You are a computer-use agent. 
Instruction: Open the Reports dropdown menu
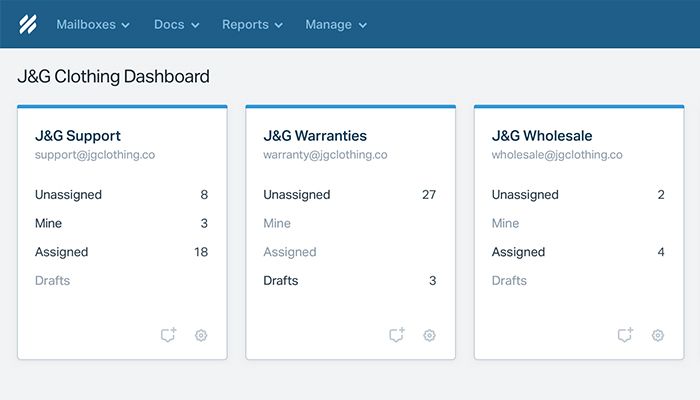252,24
